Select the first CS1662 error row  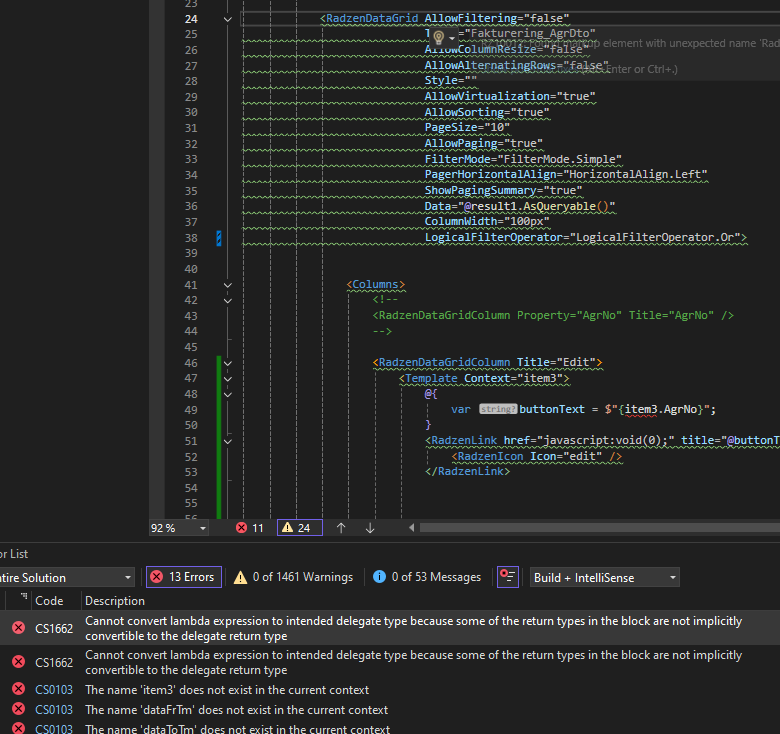point(390,628)
